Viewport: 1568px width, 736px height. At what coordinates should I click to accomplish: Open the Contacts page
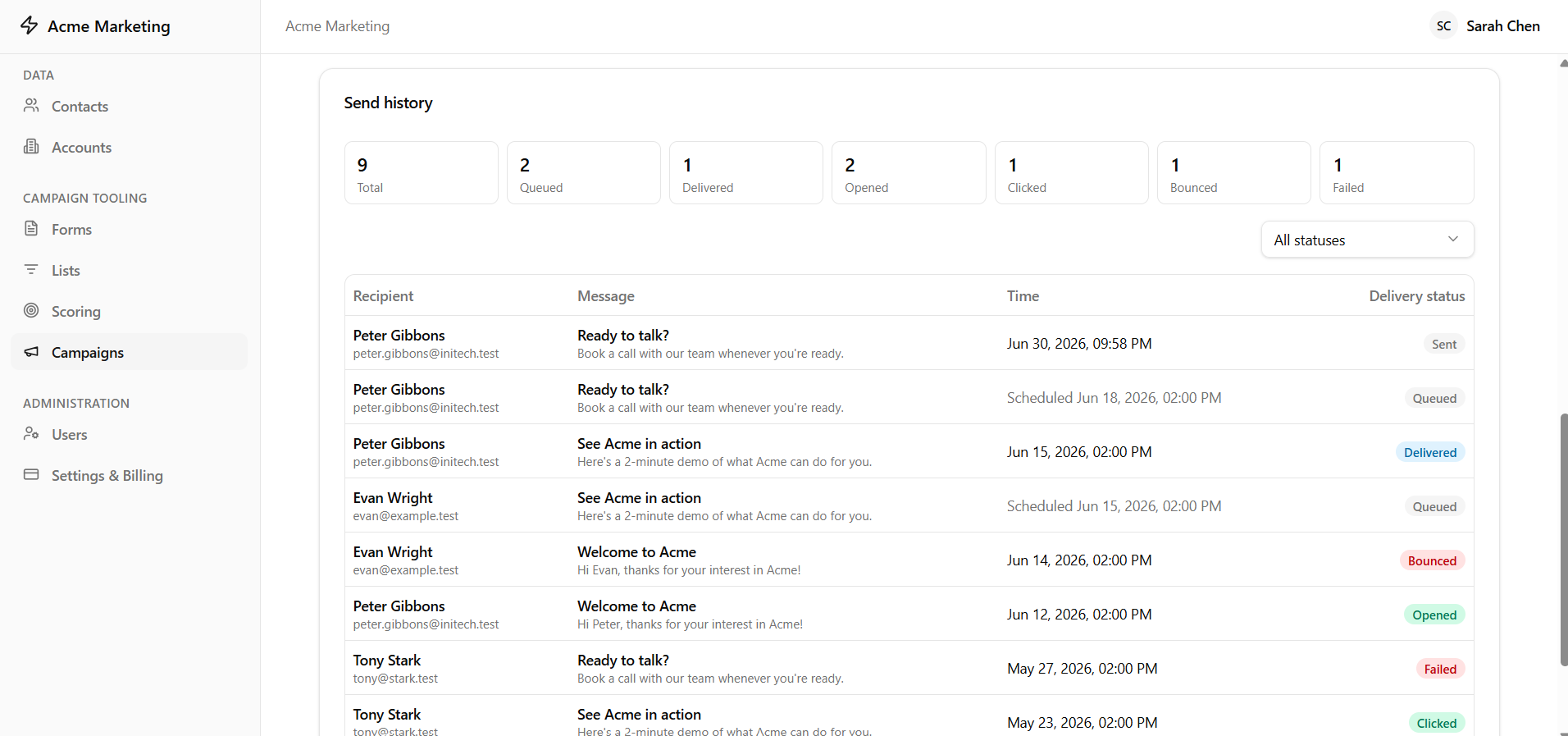click(129, 106)
